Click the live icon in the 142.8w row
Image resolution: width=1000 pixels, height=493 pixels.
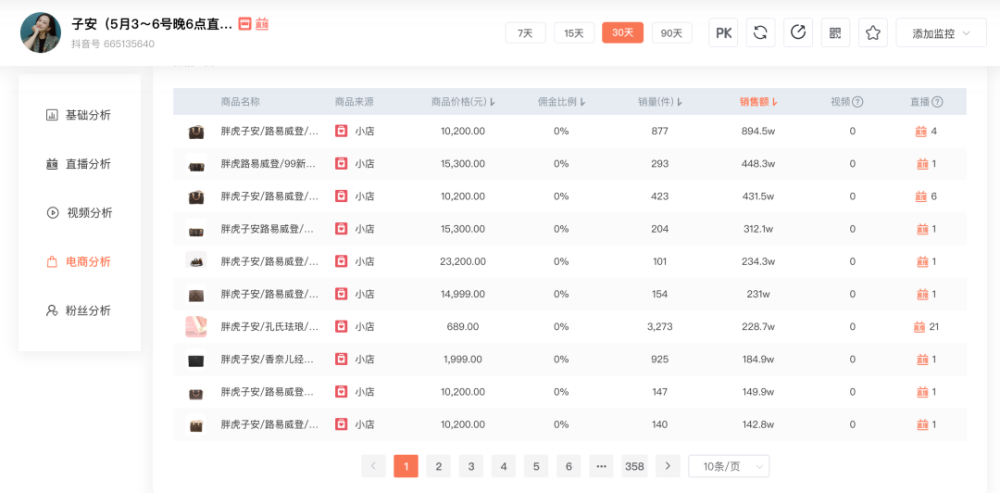(922, 425)
